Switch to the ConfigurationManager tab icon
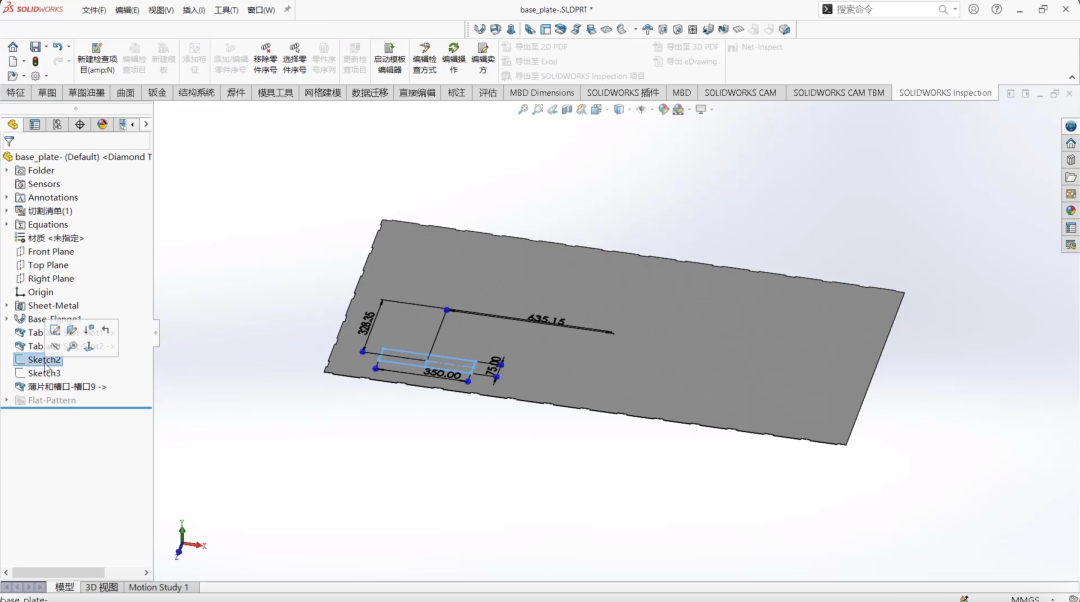This screenshot has height=602, width=1080. [58, 124]
